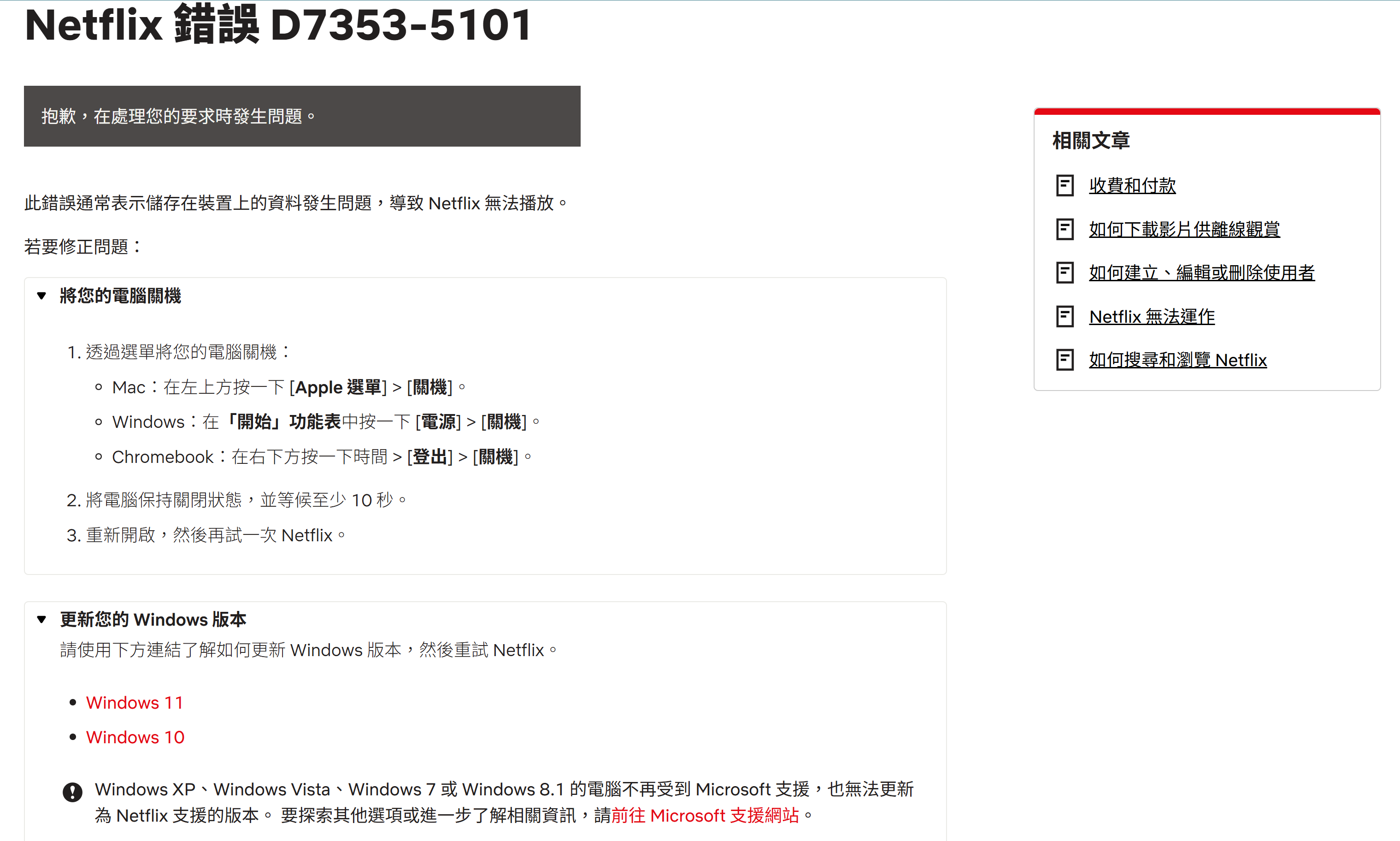The width and height of the screenshot is (1400, 841).
Task: Click the document icon beside Netflix 無法運作
Action: pyautogui.click(x=1065, y=316)
